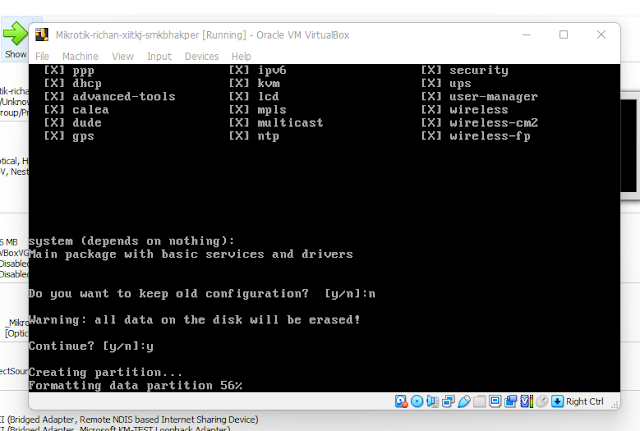Click the shared folders status icon
The image size is (640, 431).
480,402
